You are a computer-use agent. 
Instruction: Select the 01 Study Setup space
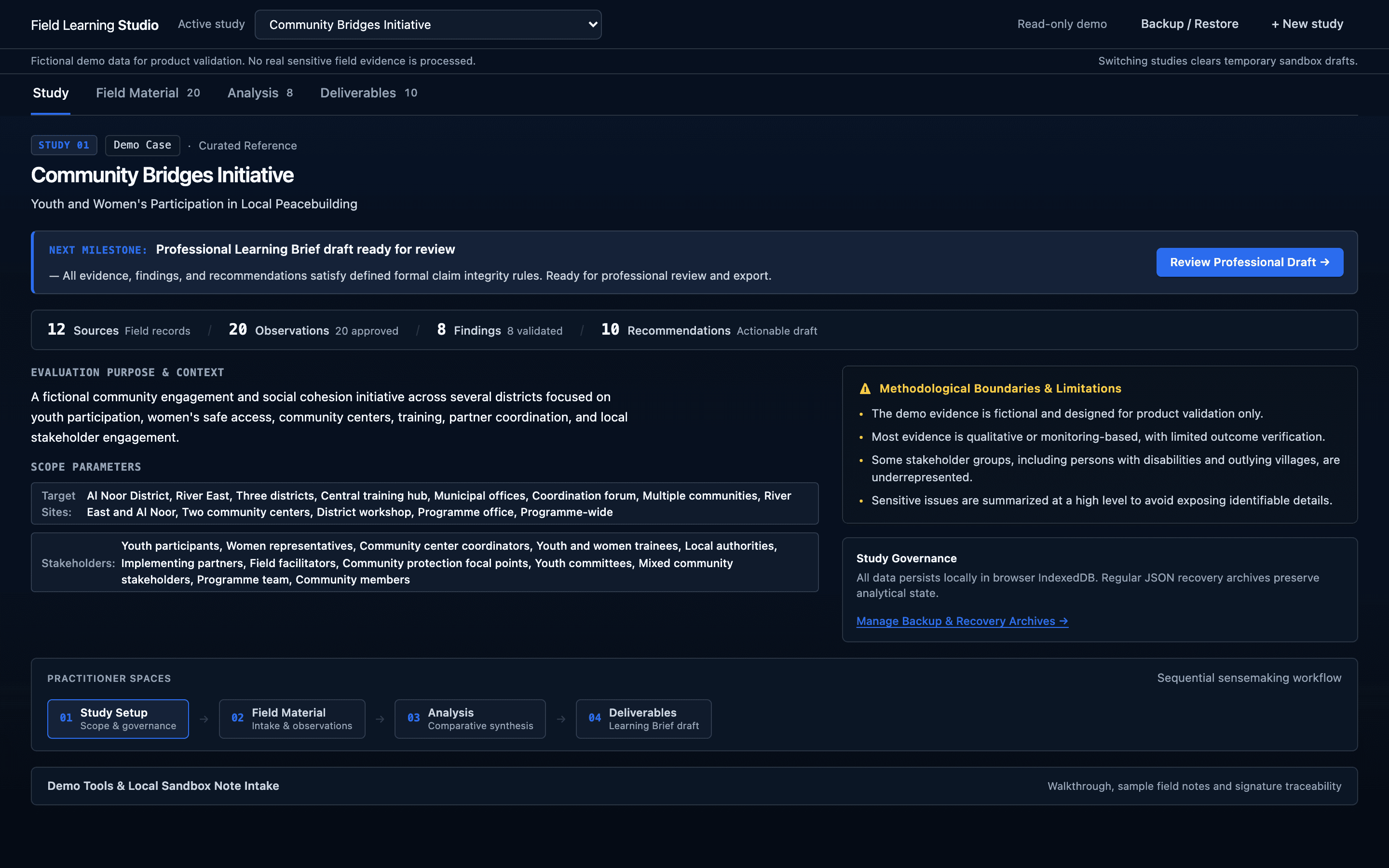tap(118, 719)
